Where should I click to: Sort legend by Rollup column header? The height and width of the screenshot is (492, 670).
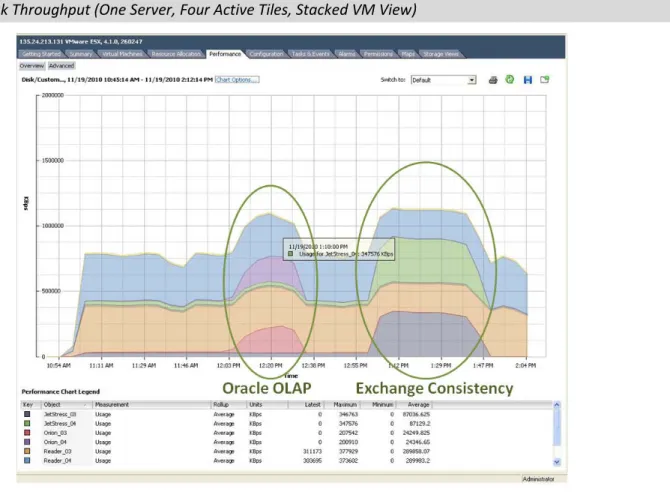click(x=229, y=405)
